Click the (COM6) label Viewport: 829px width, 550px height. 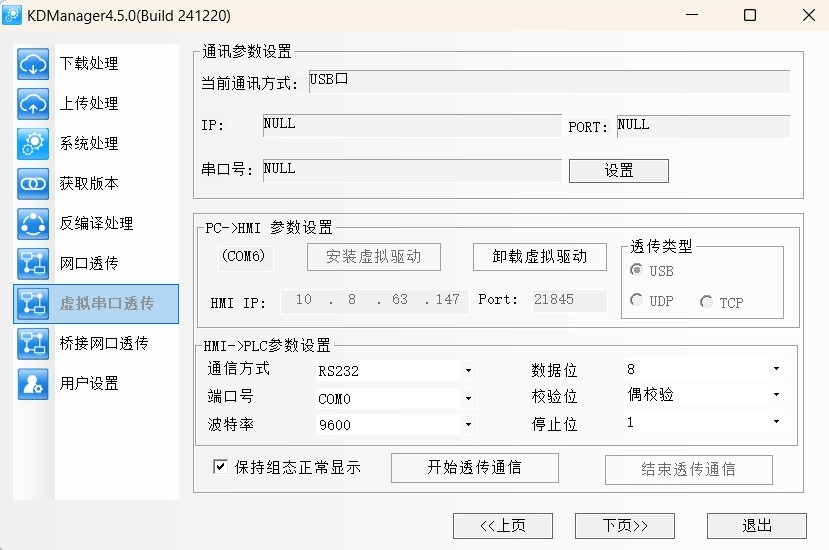click(x=244, y=256)
